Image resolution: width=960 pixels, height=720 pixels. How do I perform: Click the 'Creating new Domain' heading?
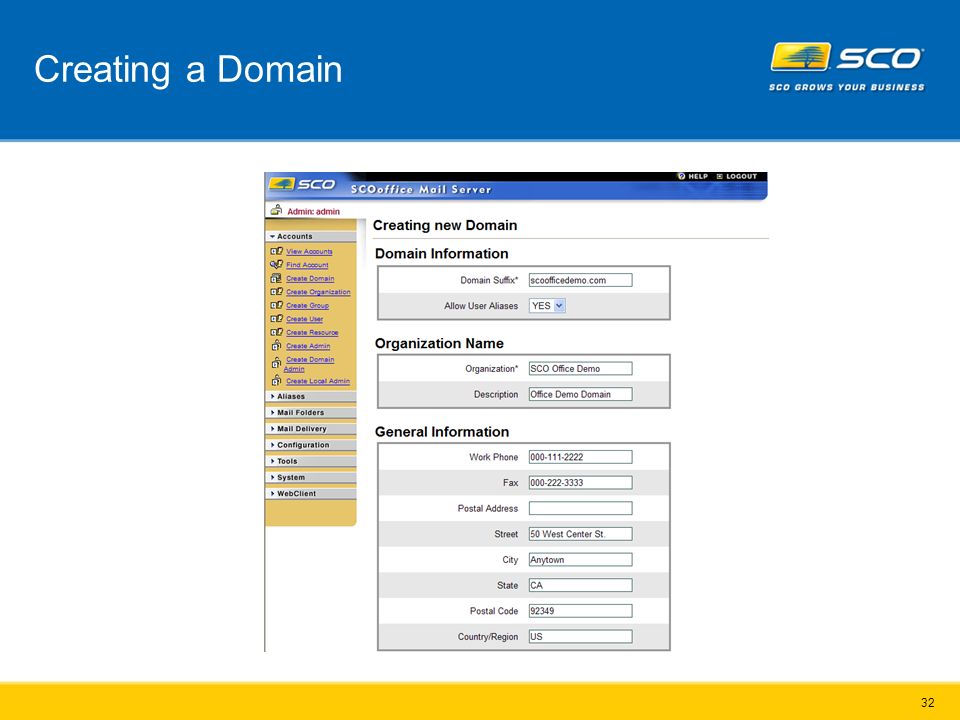[x=445, y=225]
